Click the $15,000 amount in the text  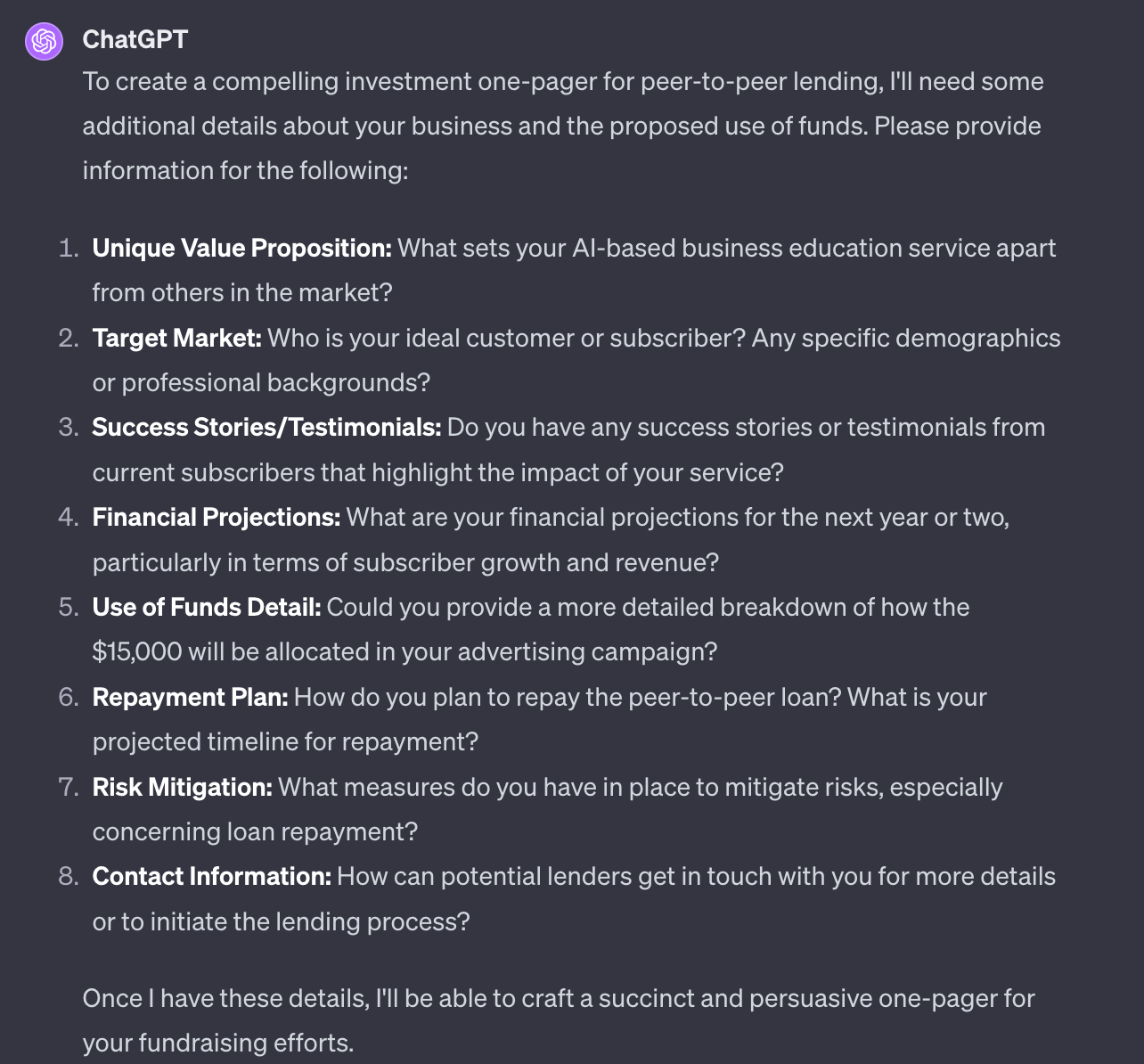137,651
